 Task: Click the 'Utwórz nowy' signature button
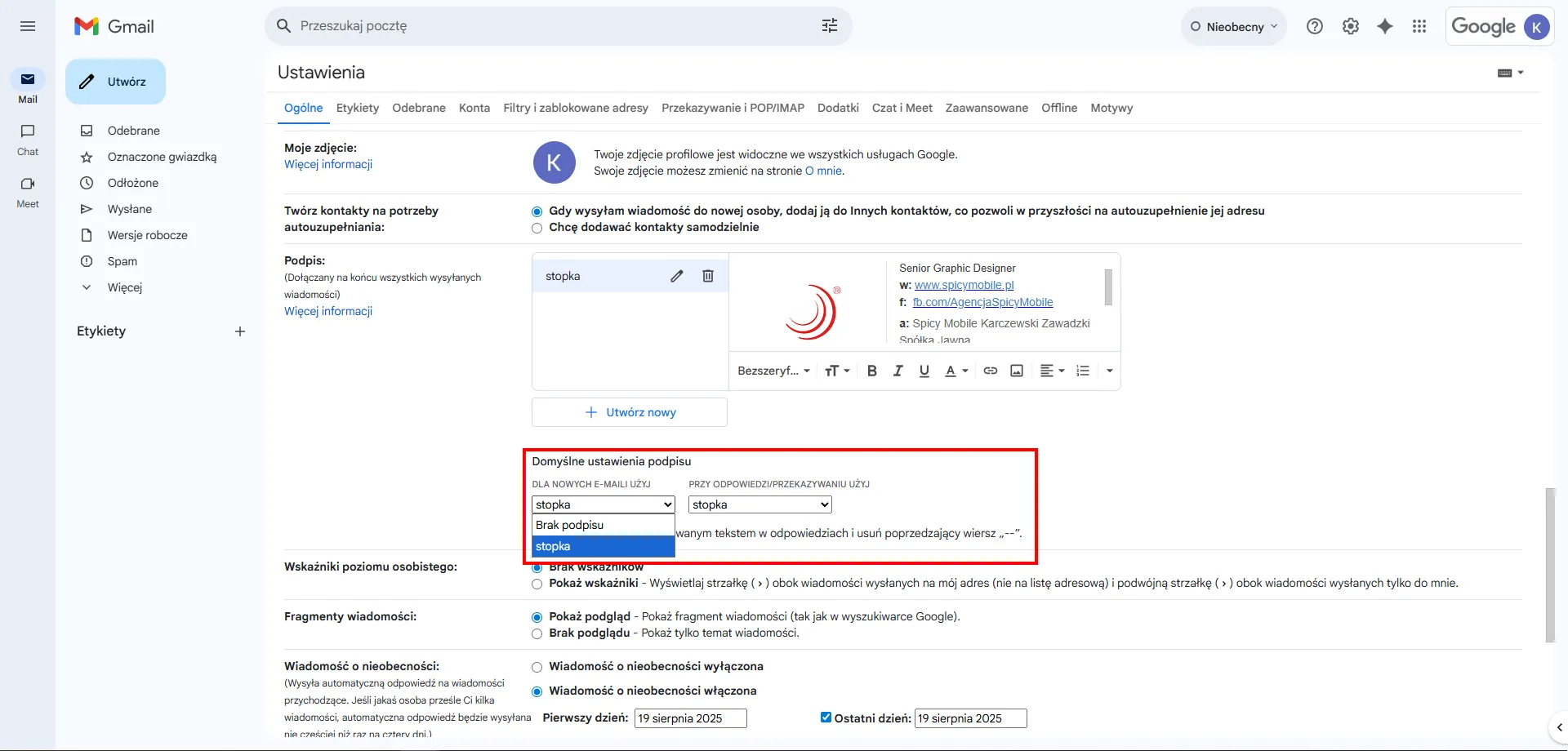coord(629,412)
